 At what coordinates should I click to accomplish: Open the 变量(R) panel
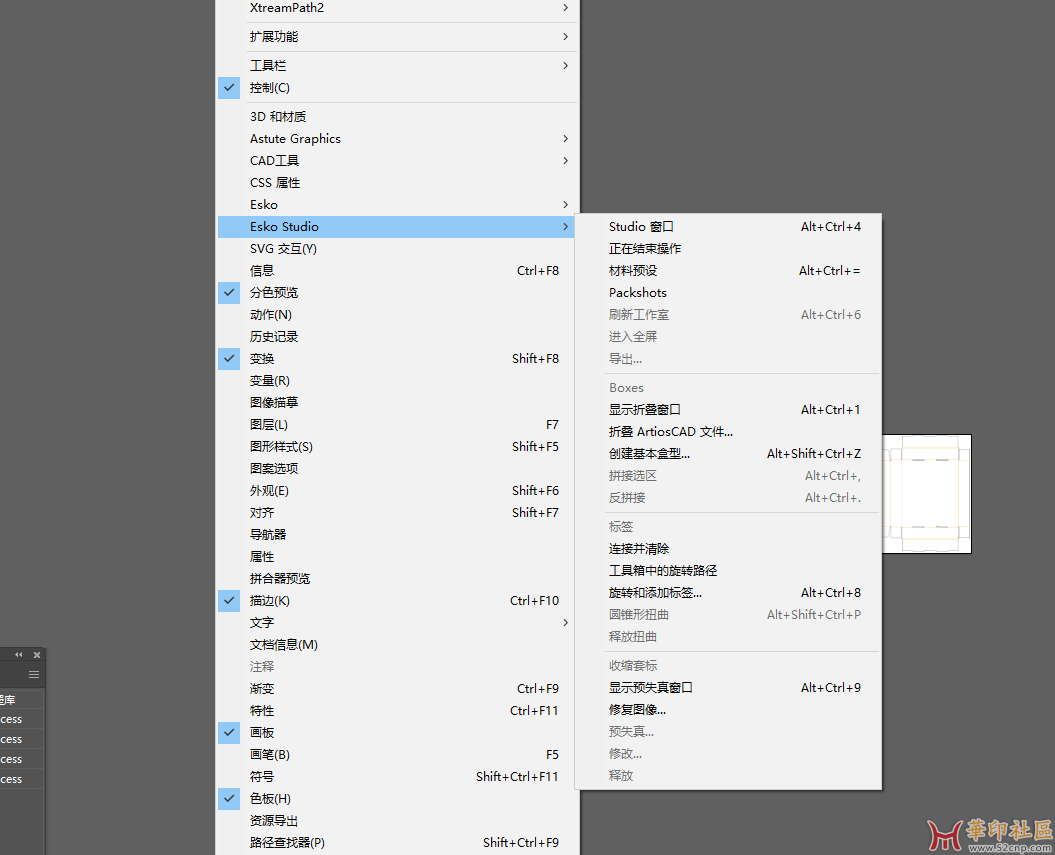[x=397, y=381]
